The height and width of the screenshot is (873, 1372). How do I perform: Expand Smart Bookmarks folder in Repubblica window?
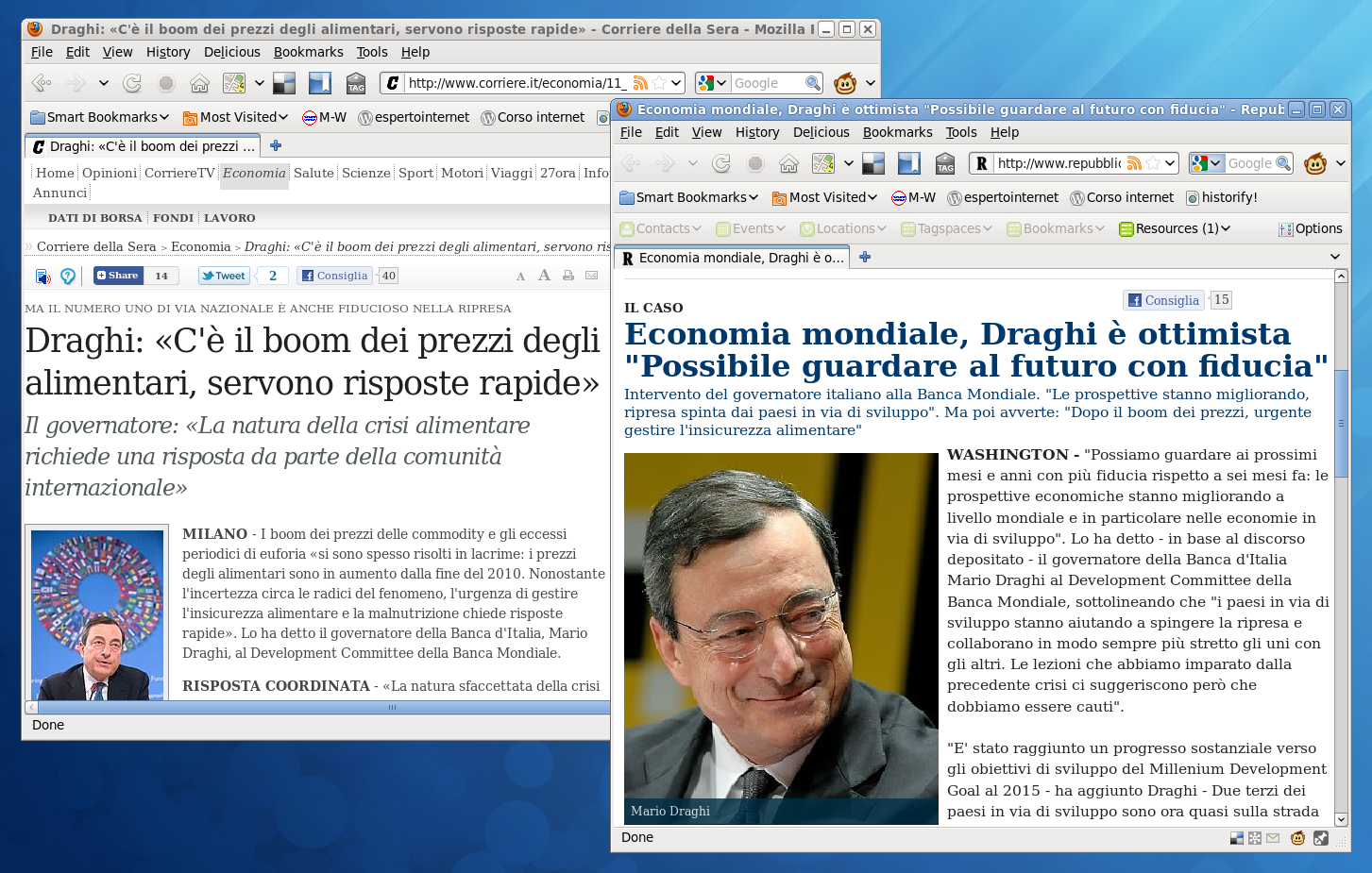688,197
